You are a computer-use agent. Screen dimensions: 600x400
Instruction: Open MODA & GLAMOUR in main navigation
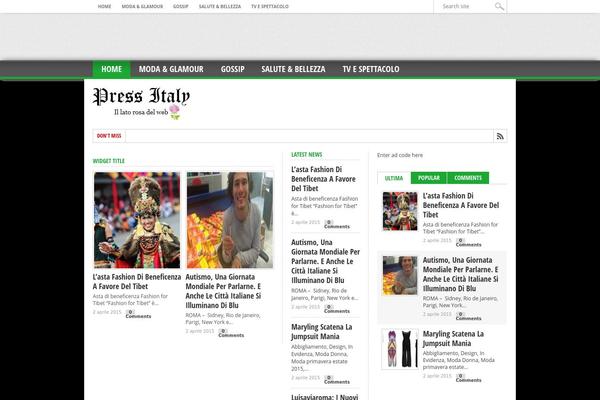[171, 69]
